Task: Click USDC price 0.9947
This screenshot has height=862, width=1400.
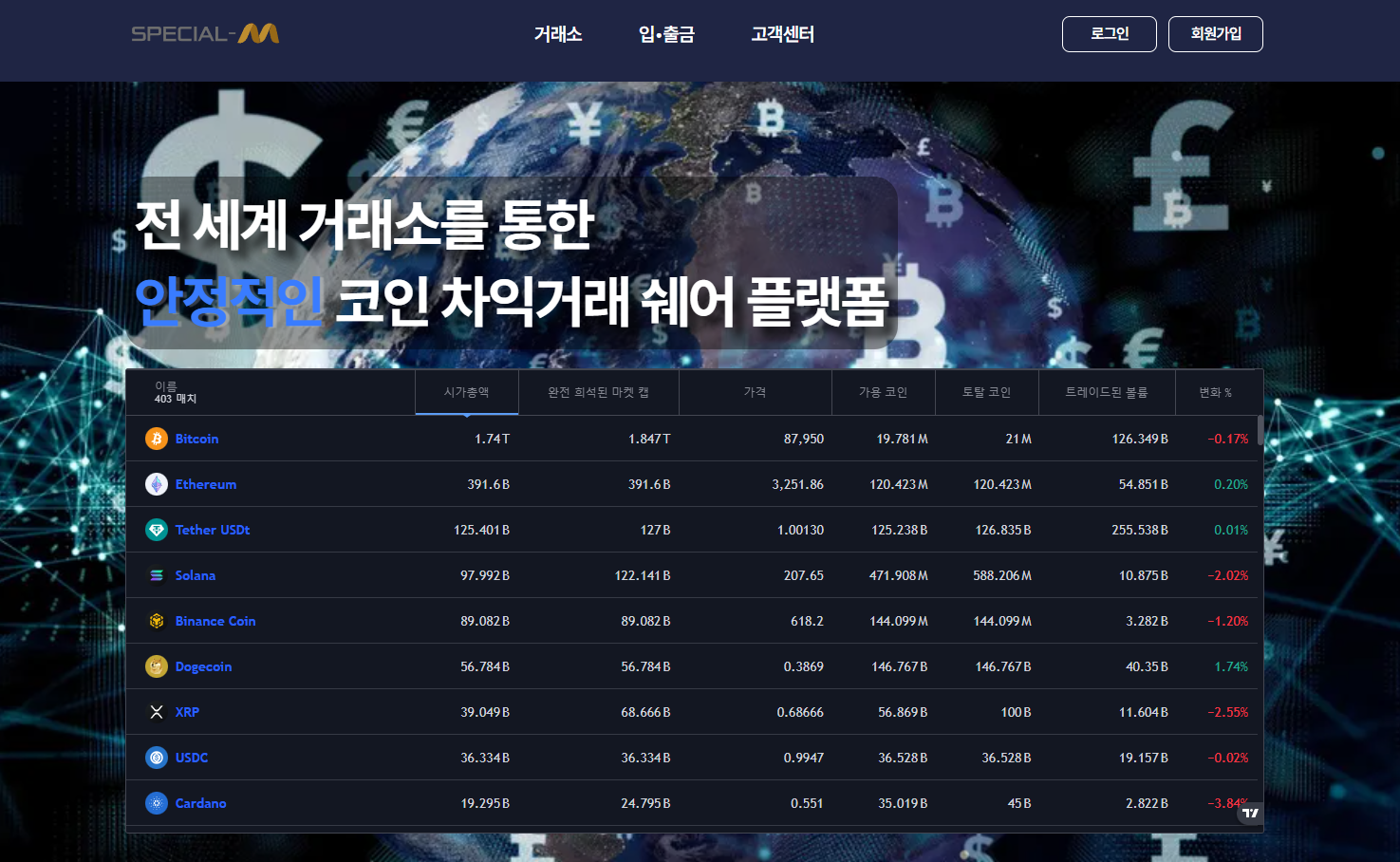Action: point(804,758)
